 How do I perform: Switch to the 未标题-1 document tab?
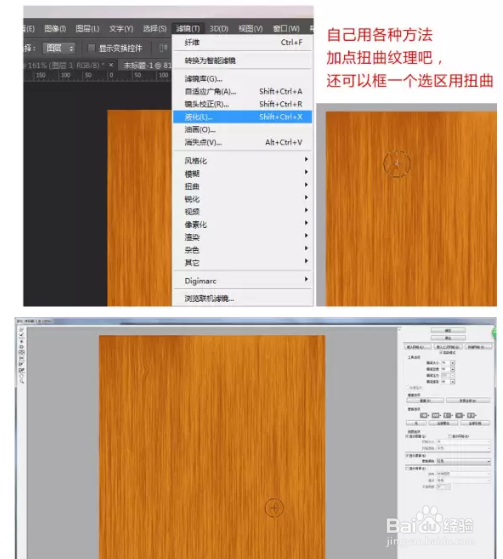click(x=146, y=65)
